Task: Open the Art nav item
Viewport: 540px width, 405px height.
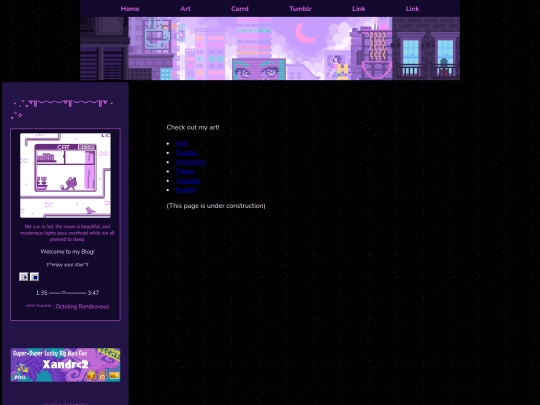Action: click(x=185, y=9)
